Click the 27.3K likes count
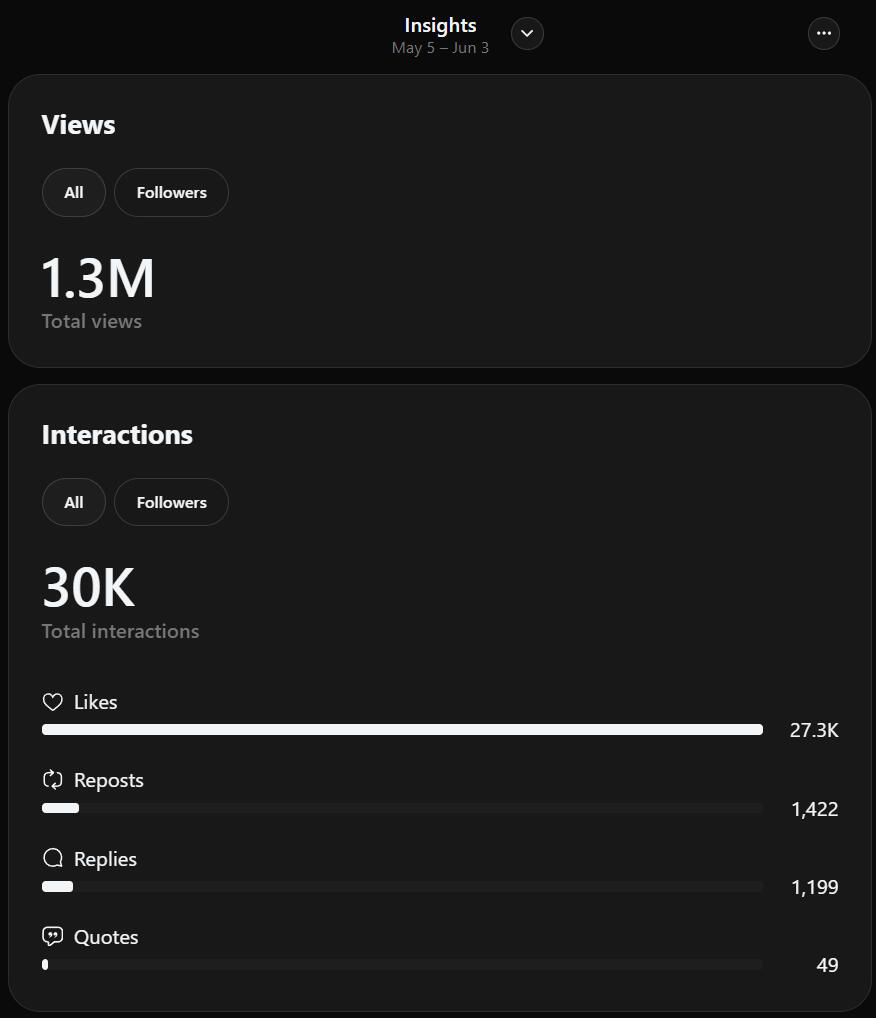 [814, 730]
